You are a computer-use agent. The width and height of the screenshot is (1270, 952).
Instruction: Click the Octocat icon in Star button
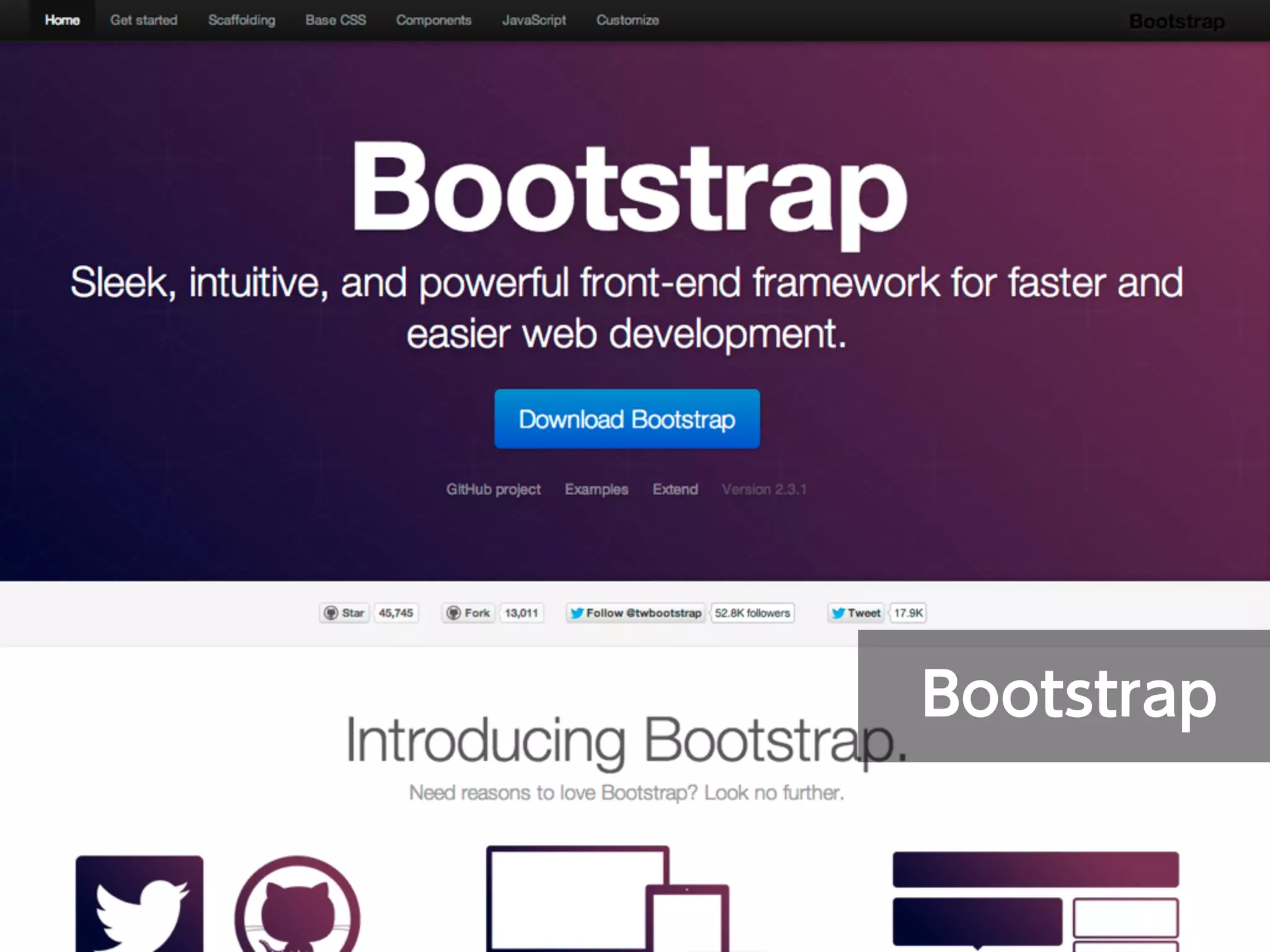tap(331, 613)
